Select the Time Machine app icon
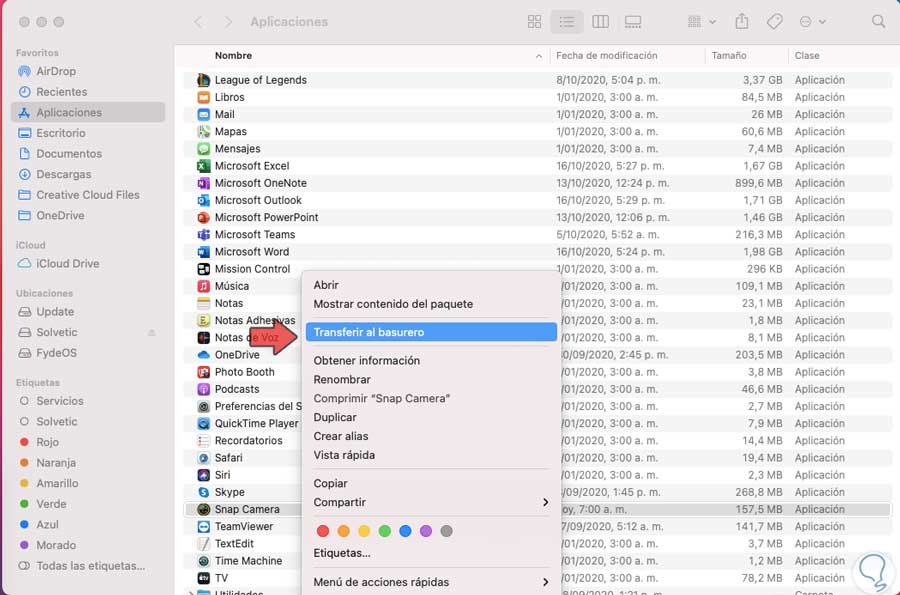Screen dimensions: 900x595 click(203, 561)
